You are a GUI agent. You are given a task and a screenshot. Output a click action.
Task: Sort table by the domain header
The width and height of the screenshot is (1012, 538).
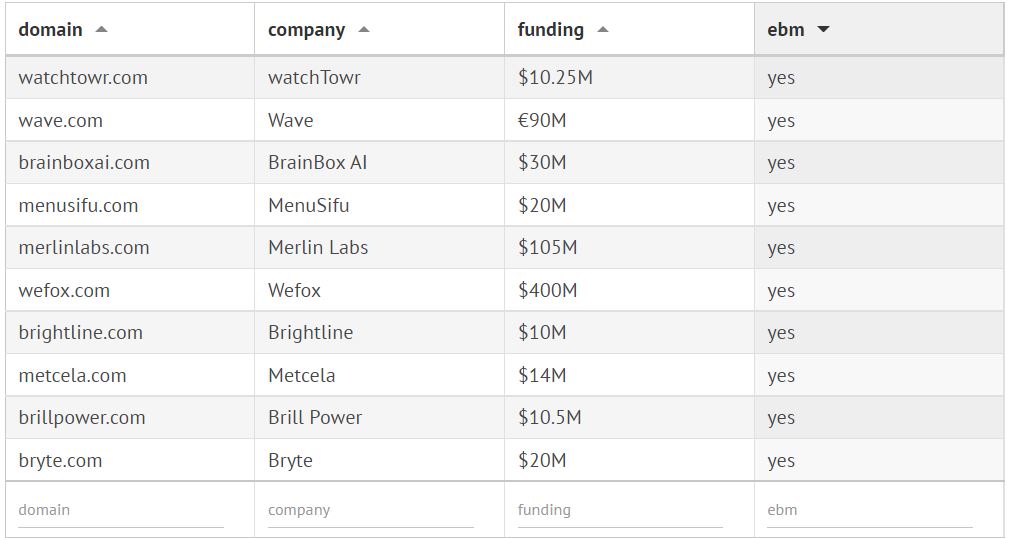[50, 30]
